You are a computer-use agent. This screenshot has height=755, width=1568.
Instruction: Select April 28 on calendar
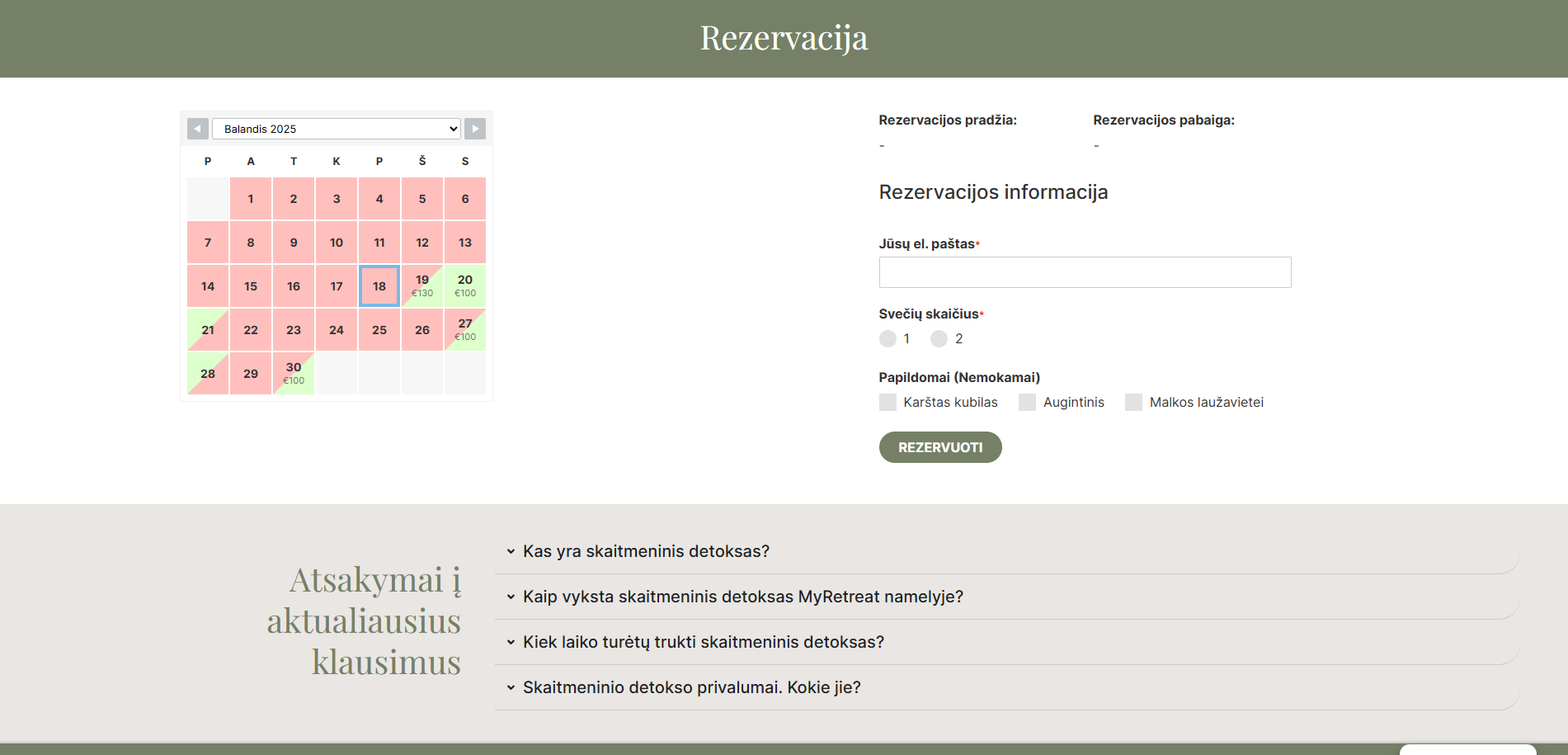coord(208,373)
